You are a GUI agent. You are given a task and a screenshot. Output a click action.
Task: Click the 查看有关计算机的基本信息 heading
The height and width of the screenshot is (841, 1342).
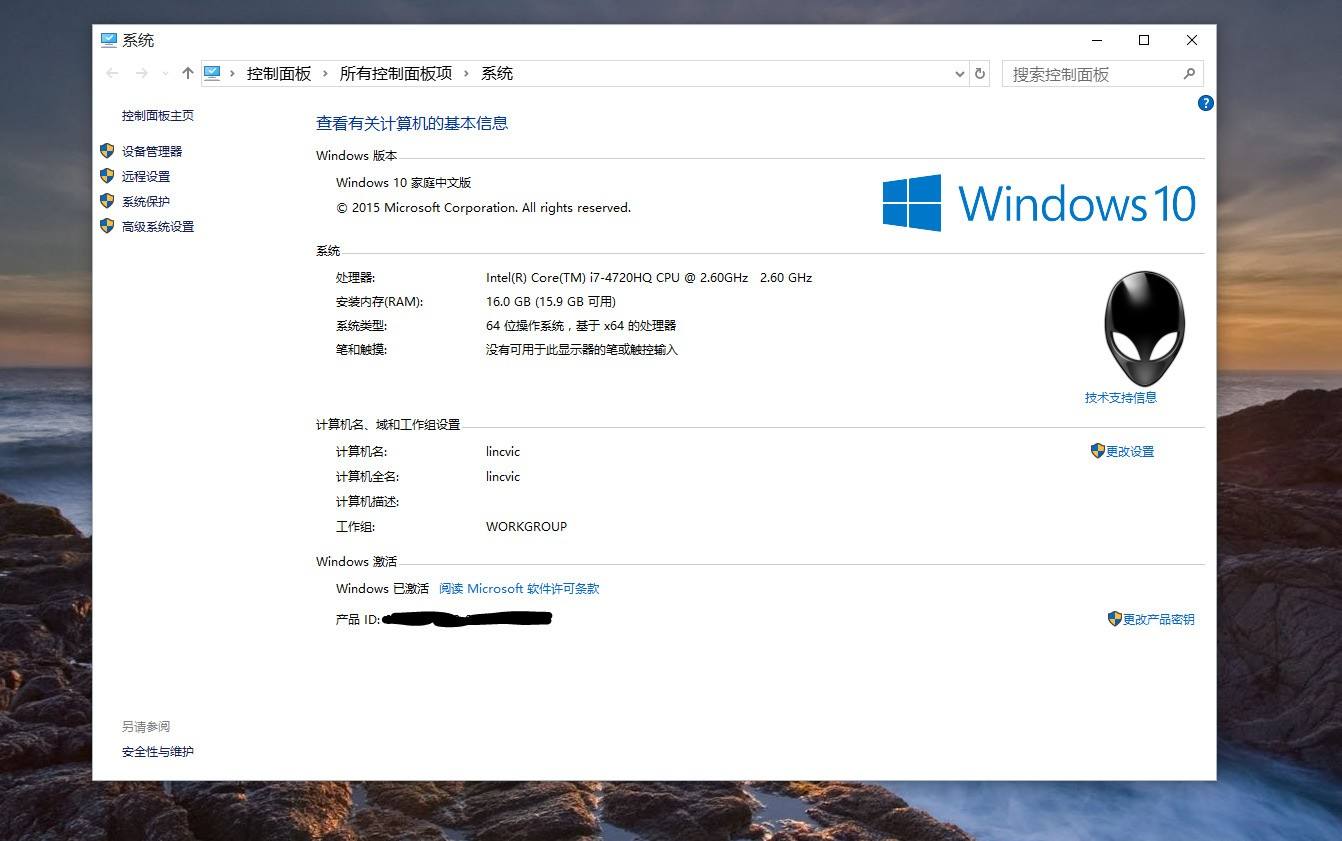click(x=412, y=123)
